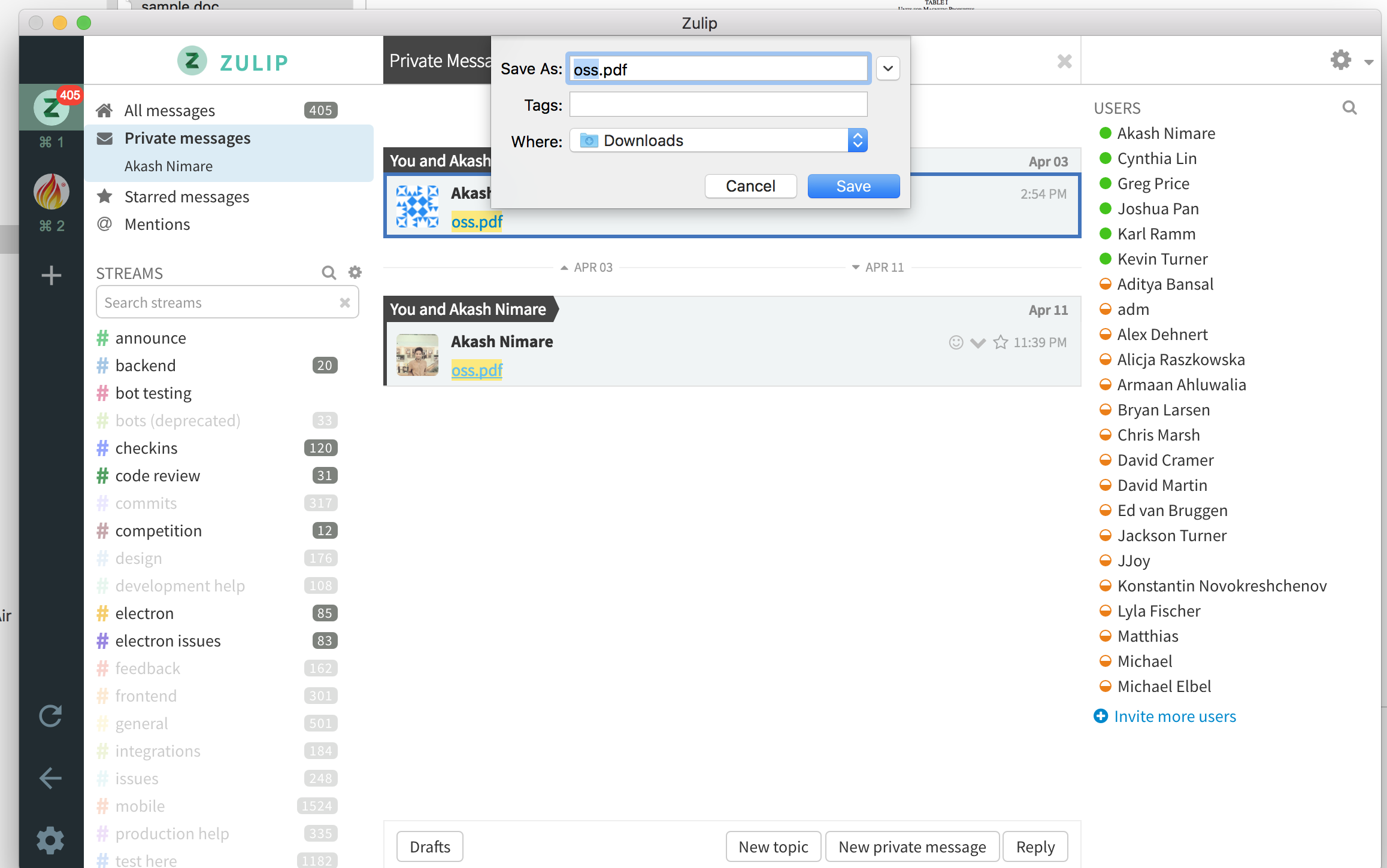Open message actions chevron on 11:39 PM message
1387x868 pixels.
click(x=978, y=343)
